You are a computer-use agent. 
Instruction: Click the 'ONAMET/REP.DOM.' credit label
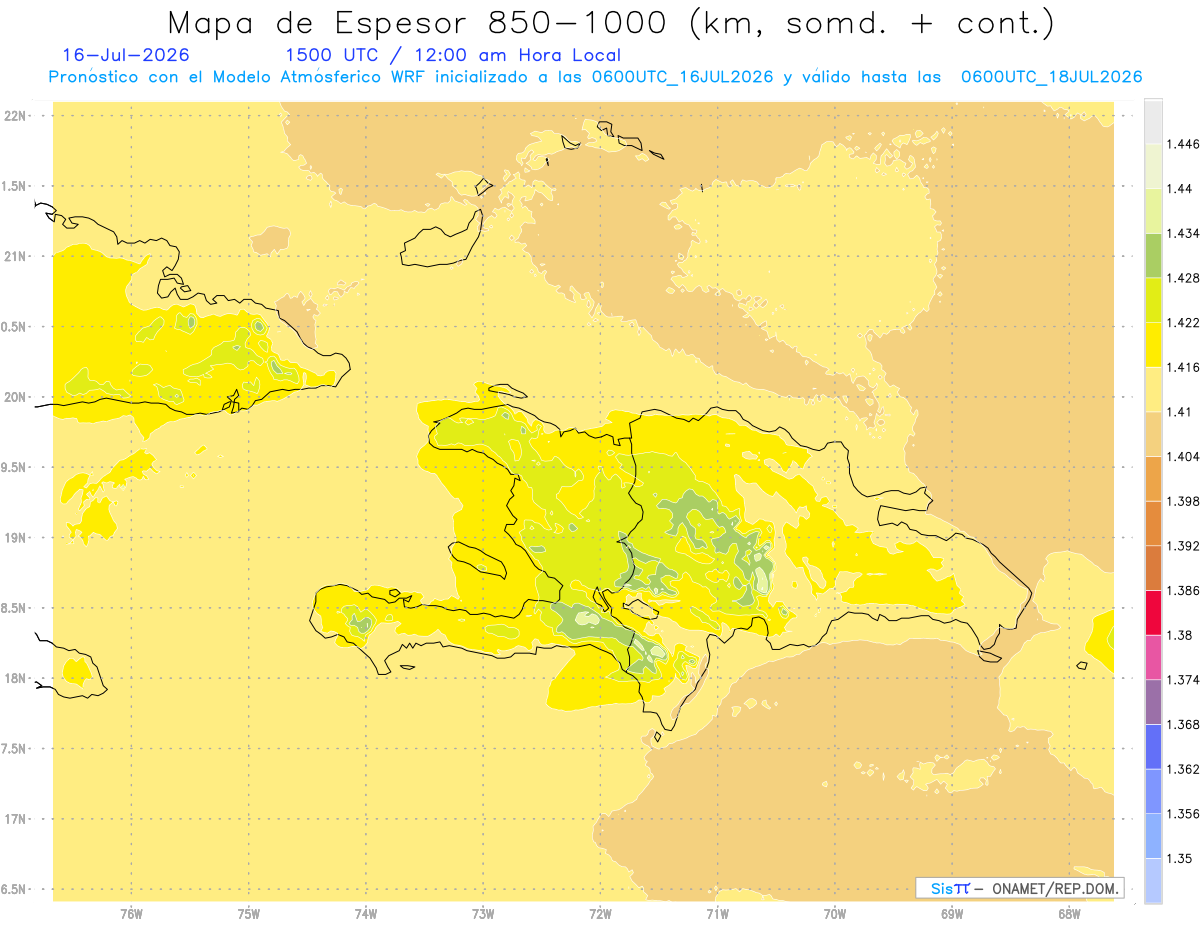coord(1057,888)
